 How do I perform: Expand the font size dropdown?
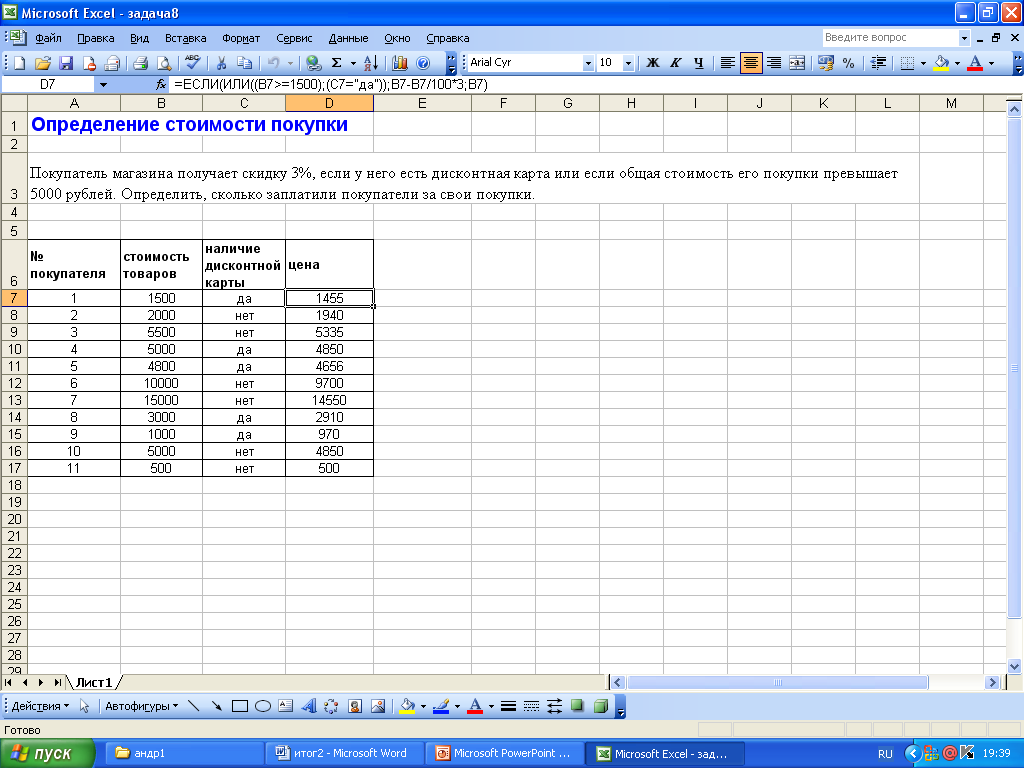coord(628,63)
